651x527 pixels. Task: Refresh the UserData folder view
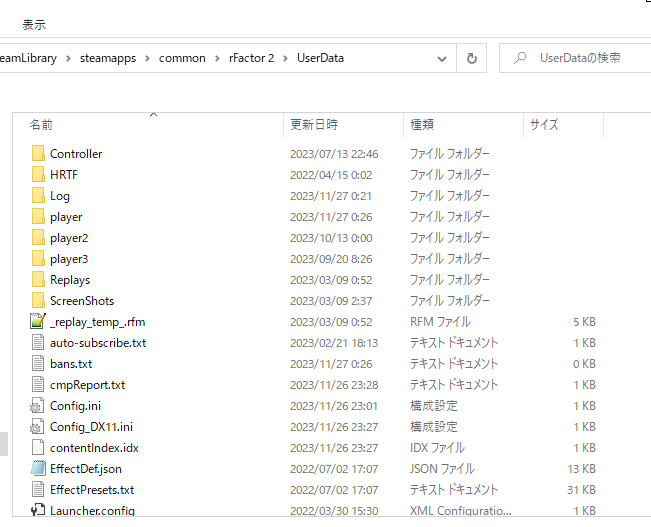point(472,58)
